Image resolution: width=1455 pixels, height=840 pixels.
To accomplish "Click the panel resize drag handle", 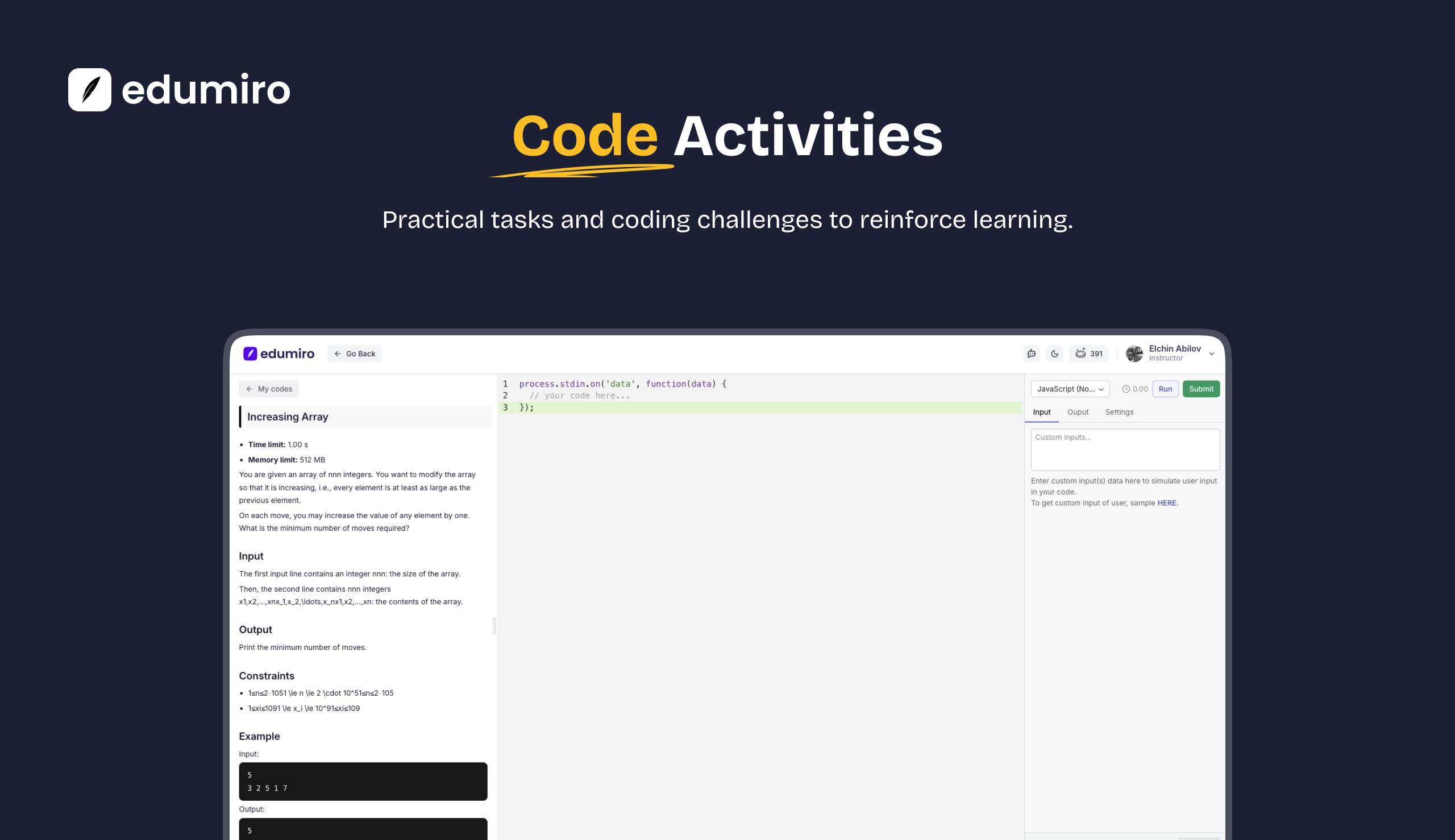I will 494,625.
